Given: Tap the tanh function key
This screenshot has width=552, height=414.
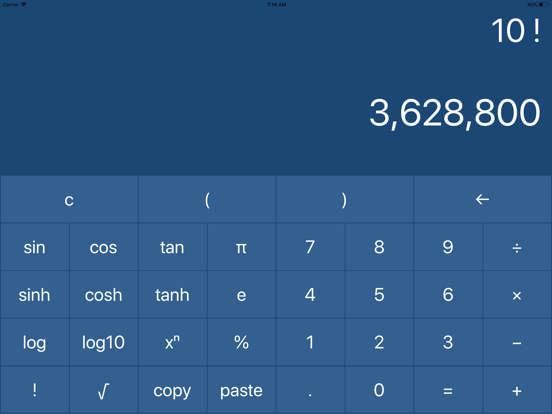Looking at the screenshot, I should tap(172, 295).
